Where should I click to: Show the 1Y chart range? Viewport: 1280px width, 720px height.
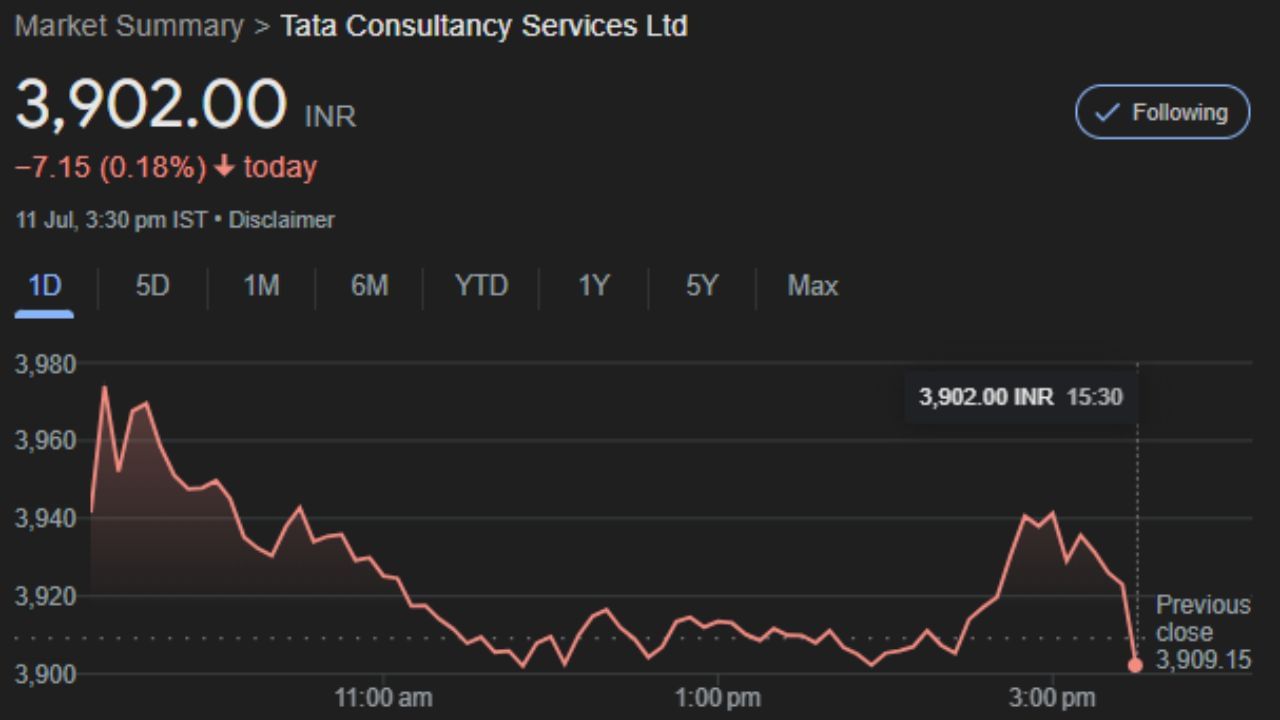coord(593,286)
